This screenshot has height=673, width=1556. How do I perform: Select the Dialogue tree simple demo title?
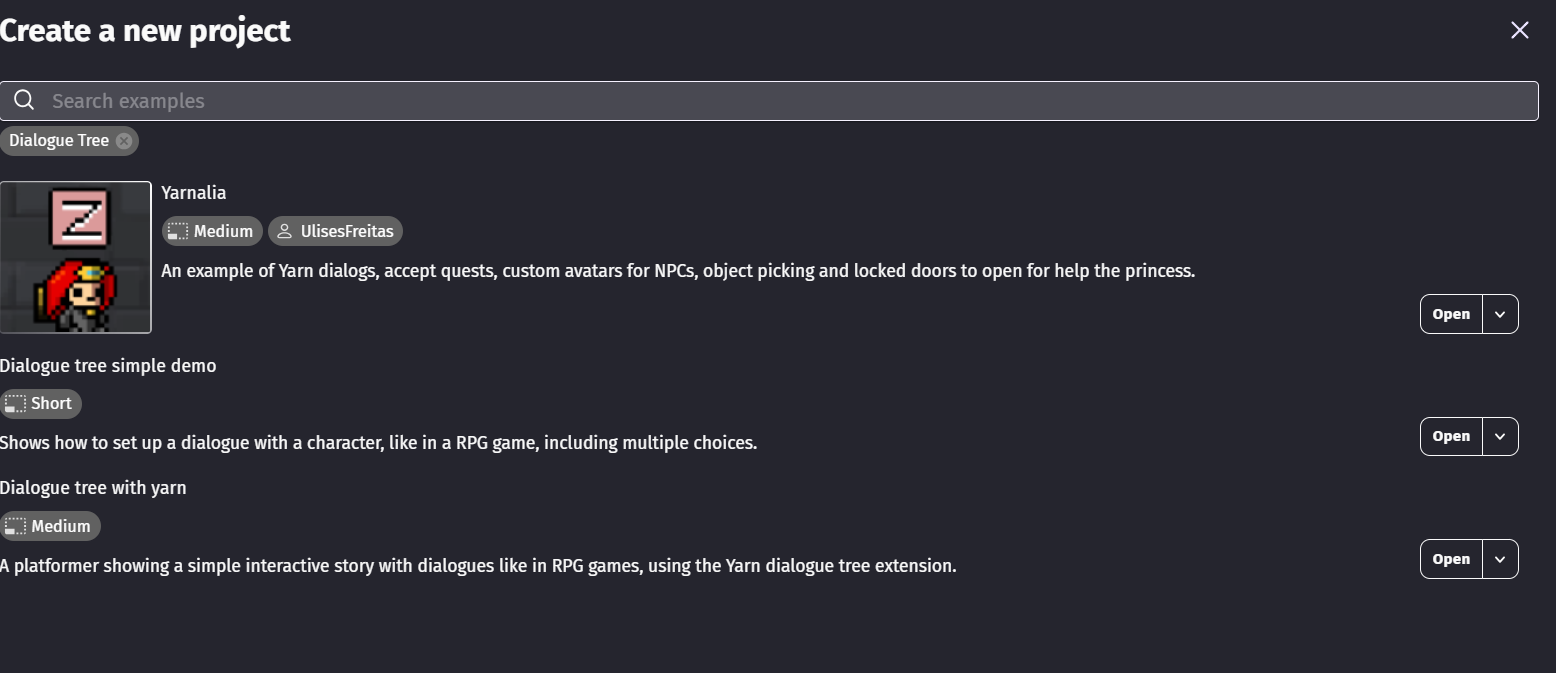pos(108,365)
